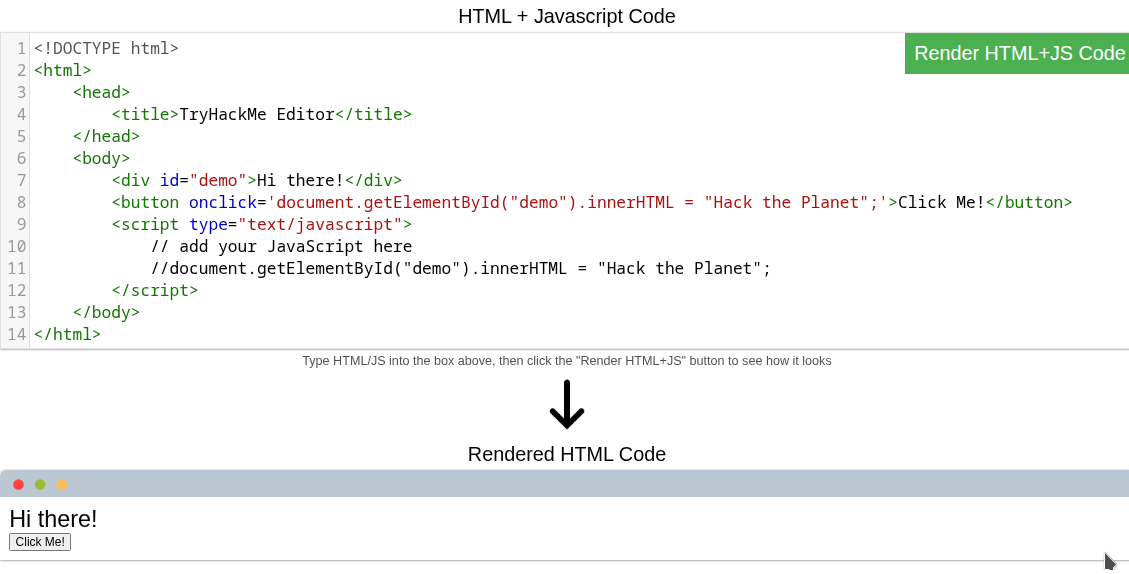The width and height of the screenshot is (1129, 574).
Task: Click the yellow dot in the mock browser bar
Action: 62,484
